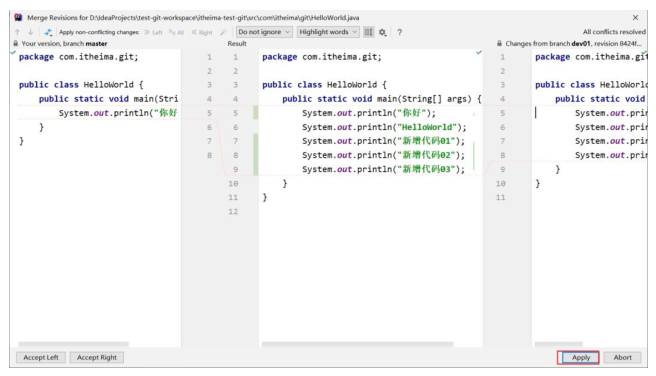Click the lock icon beside Your version
Image resolution: width=656 pixels, height=376 pixels.
click(15, 43)
